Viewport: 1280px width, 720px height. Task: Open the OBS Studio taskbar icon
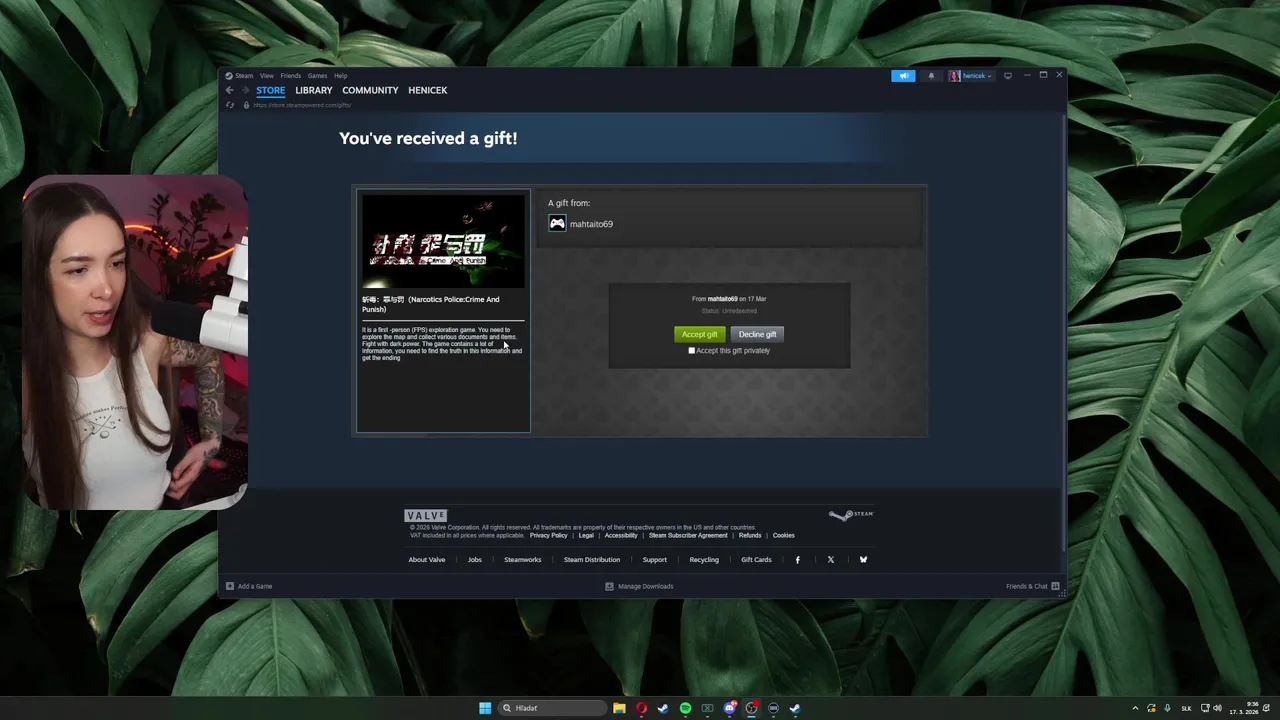[752, 708]
